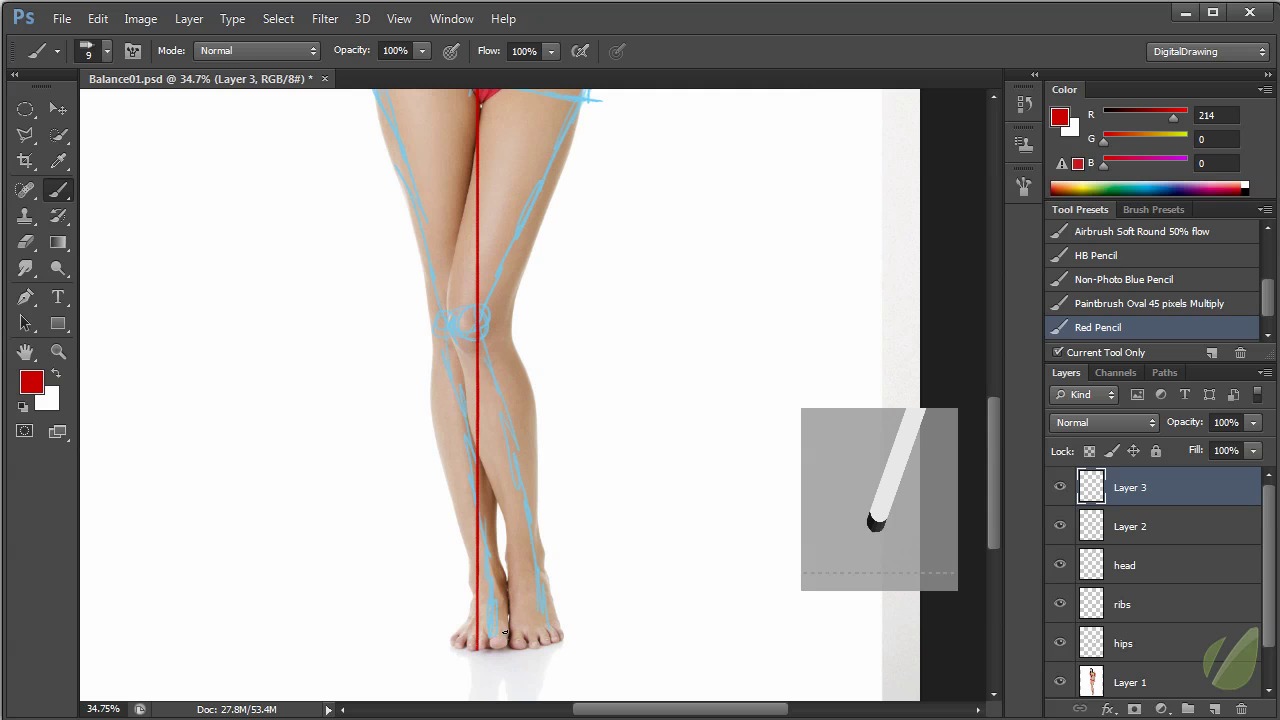Screen dimensions: 1280x720
Task: Open the DigitalDrawing workspace dropdown
Action: point(1208,52)
